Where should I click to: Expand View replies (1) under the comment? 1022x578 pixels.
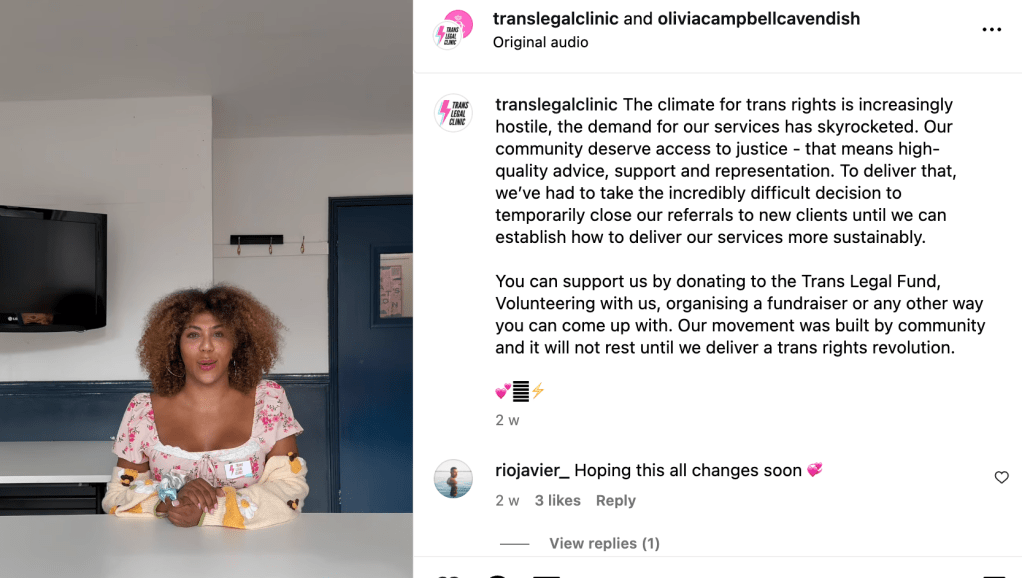click(604, 543)
